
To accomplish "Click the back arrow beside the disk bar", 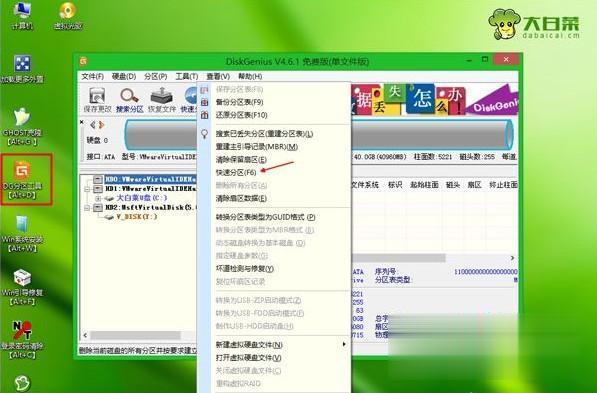I will tap(93, 125).
